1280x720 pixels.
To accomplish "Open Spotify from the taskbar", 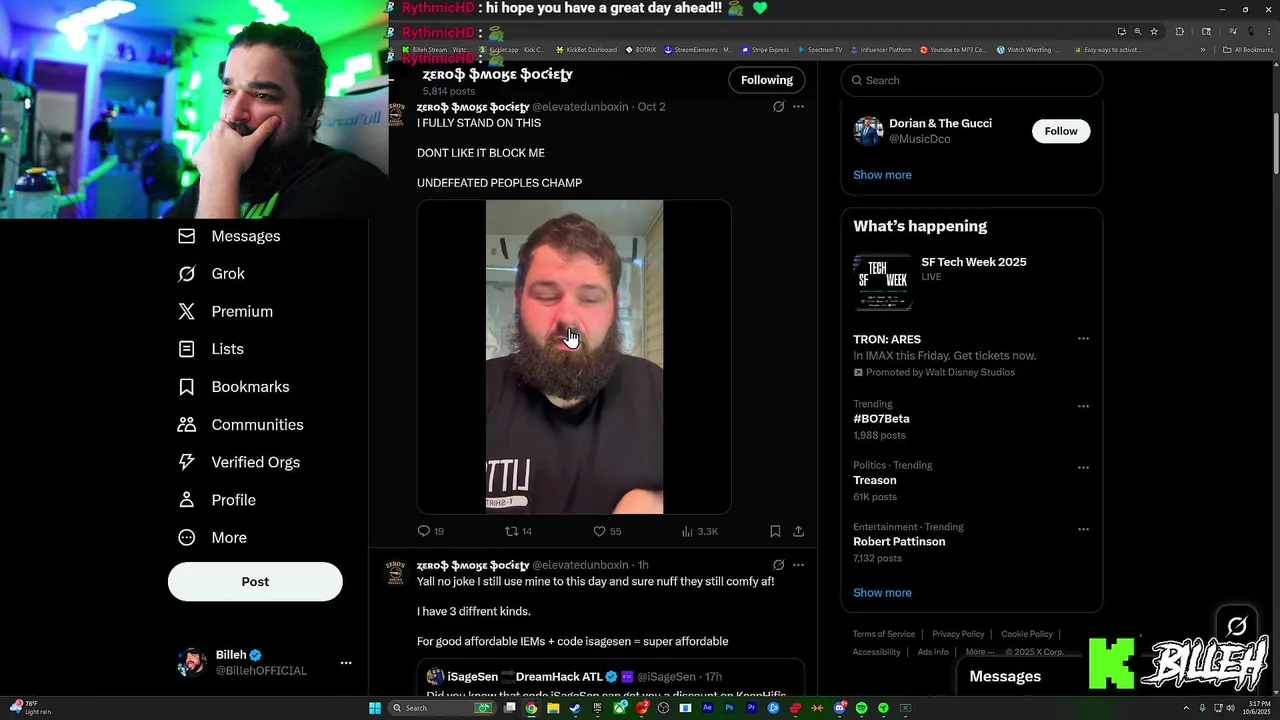I will [861, 708].
